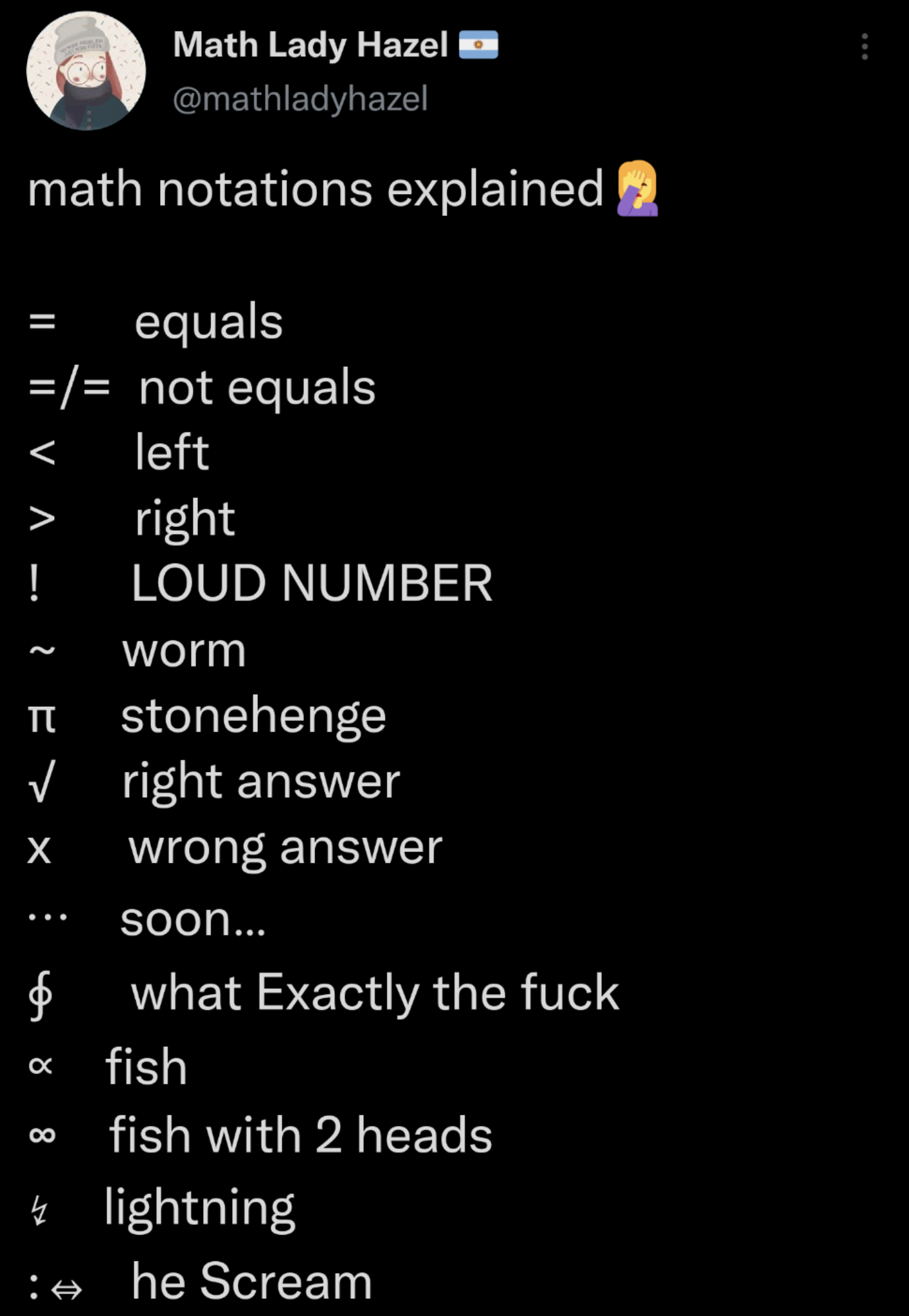Click the Argentina flag emoji beside the name
909x1316 pixels.
coord(480,44)
